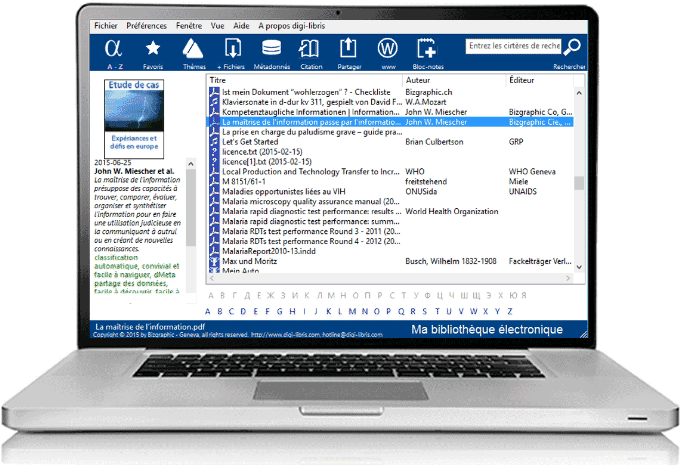Viewport: 680px width, 465px height.
Task: Click the Etude de cas cover thumbnail
Action: [x=134, y=118]
